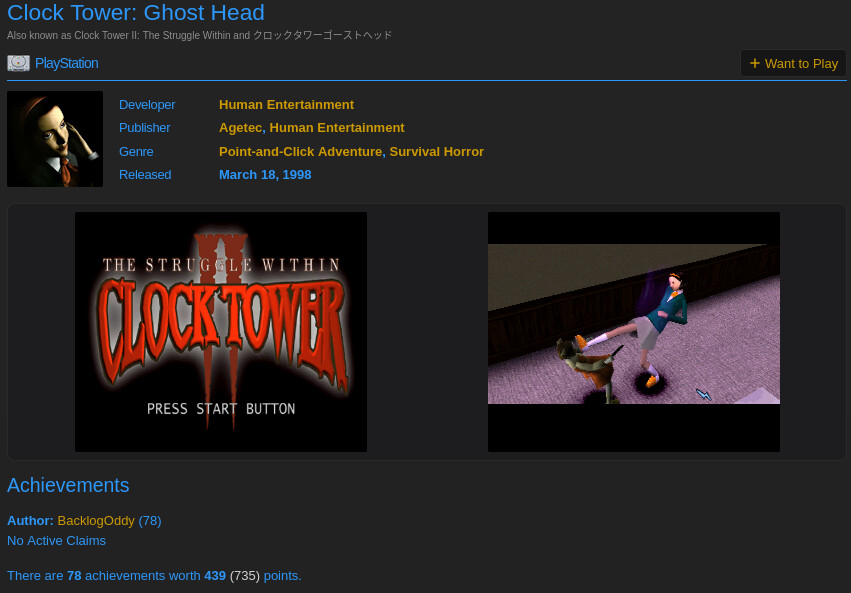Click the Genre field label
Viewport: 851px width, 593px height.
click(136, 152)
